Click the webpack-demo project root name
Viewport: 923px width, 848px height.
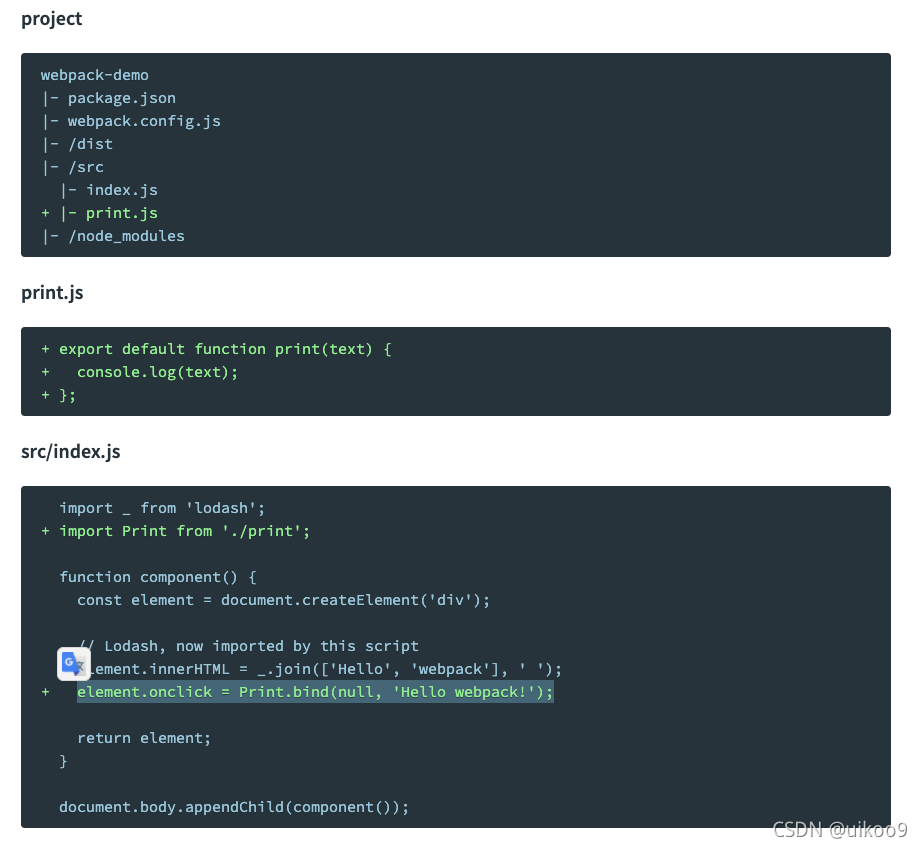(x=94, y=75)
